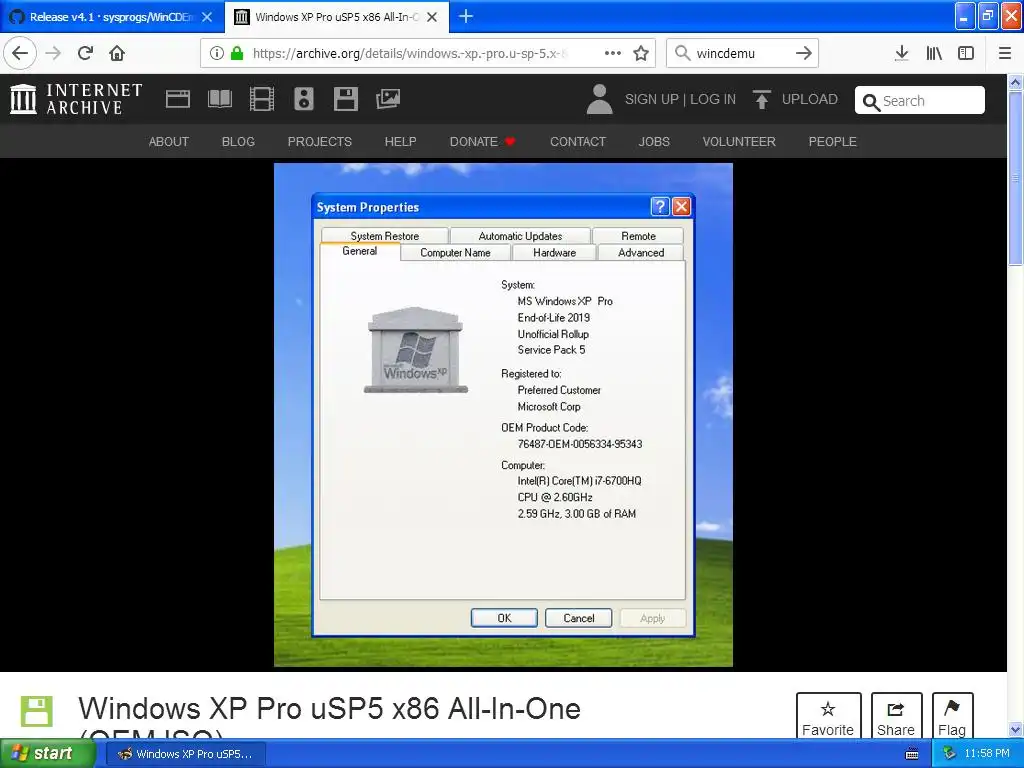The height and width of the screenshot is (768, 1024).
Task: Click the keyboard tray icon
Action: [912, 754]
